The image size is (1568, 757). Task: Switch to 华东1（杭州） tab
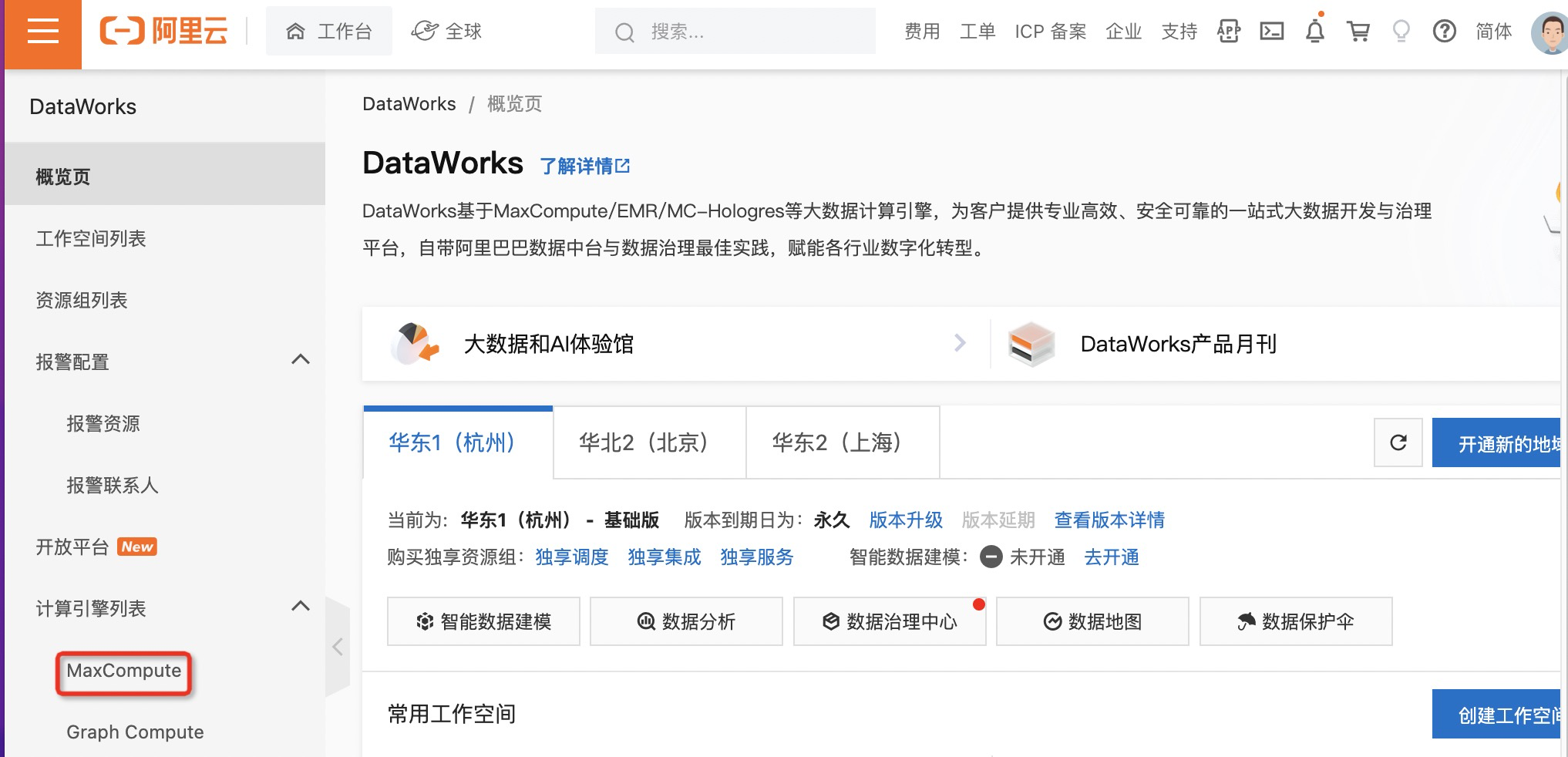click(458, 442)
